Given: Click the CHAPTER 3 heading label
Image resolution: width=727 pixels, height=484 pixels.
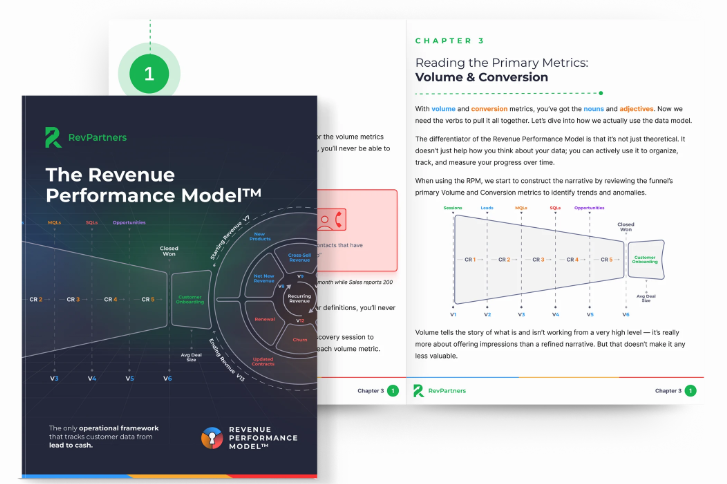Looking at the screenshot, I should [449, 41].
